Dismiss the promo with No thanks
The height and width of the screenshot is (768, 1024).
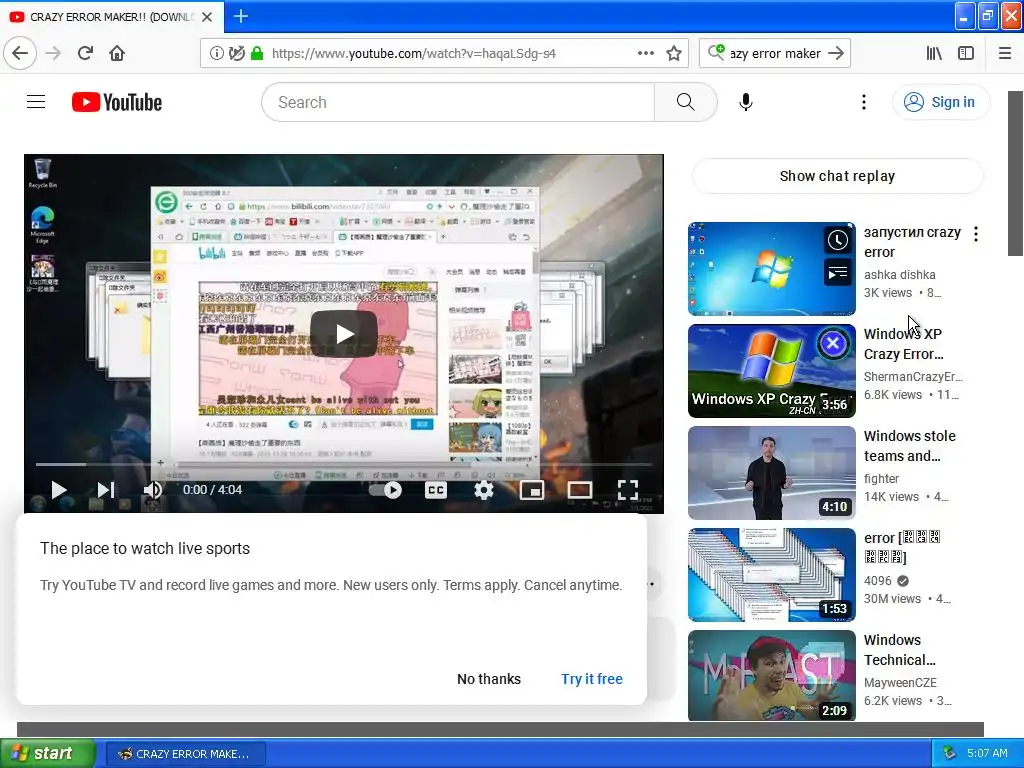(x=488, y=679)
